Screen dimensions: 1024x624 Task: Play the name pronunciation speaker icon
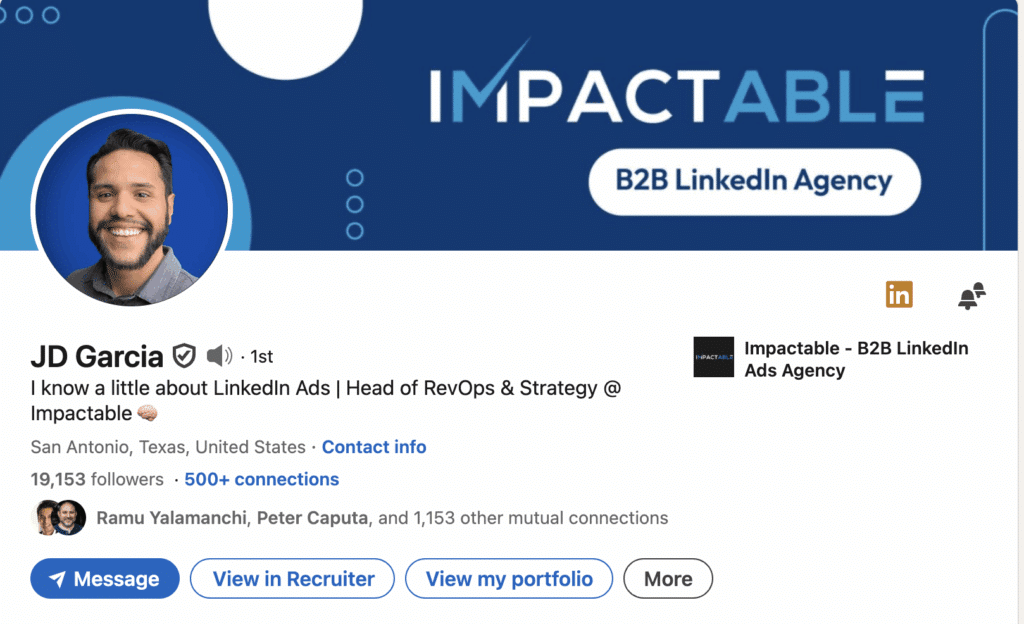pyautogui.click(x=218, y=356)
